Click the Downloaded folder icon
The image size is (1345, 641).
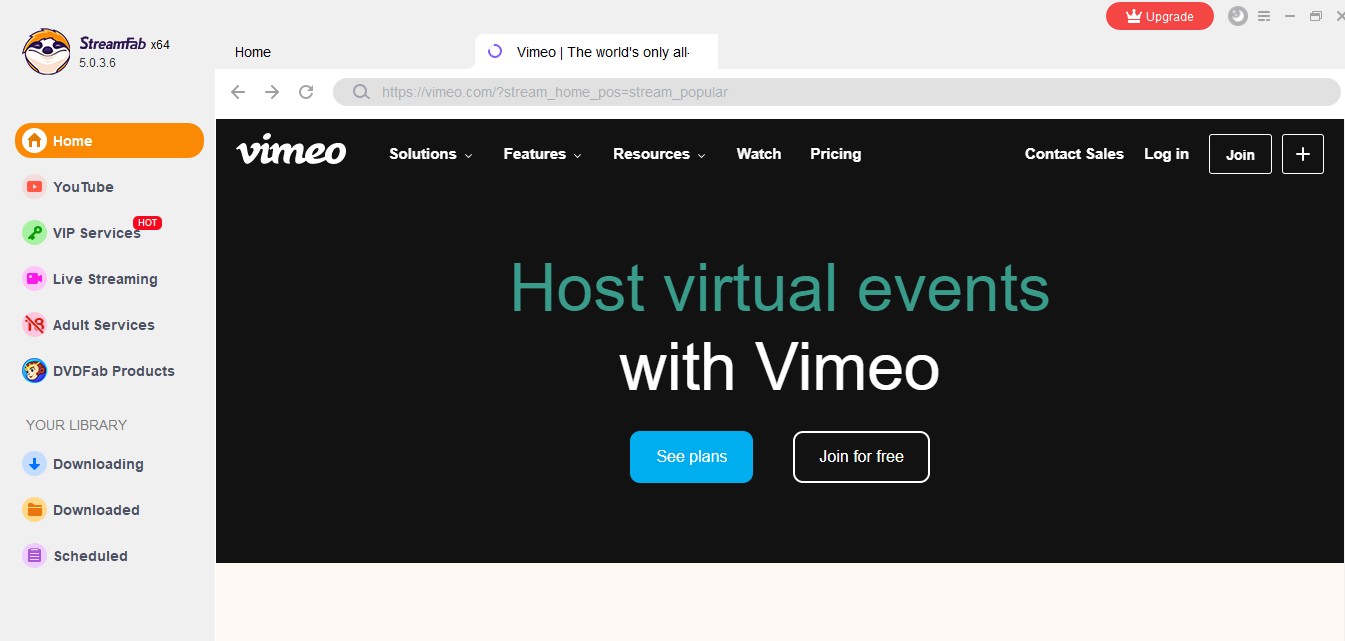coord(35,510)
